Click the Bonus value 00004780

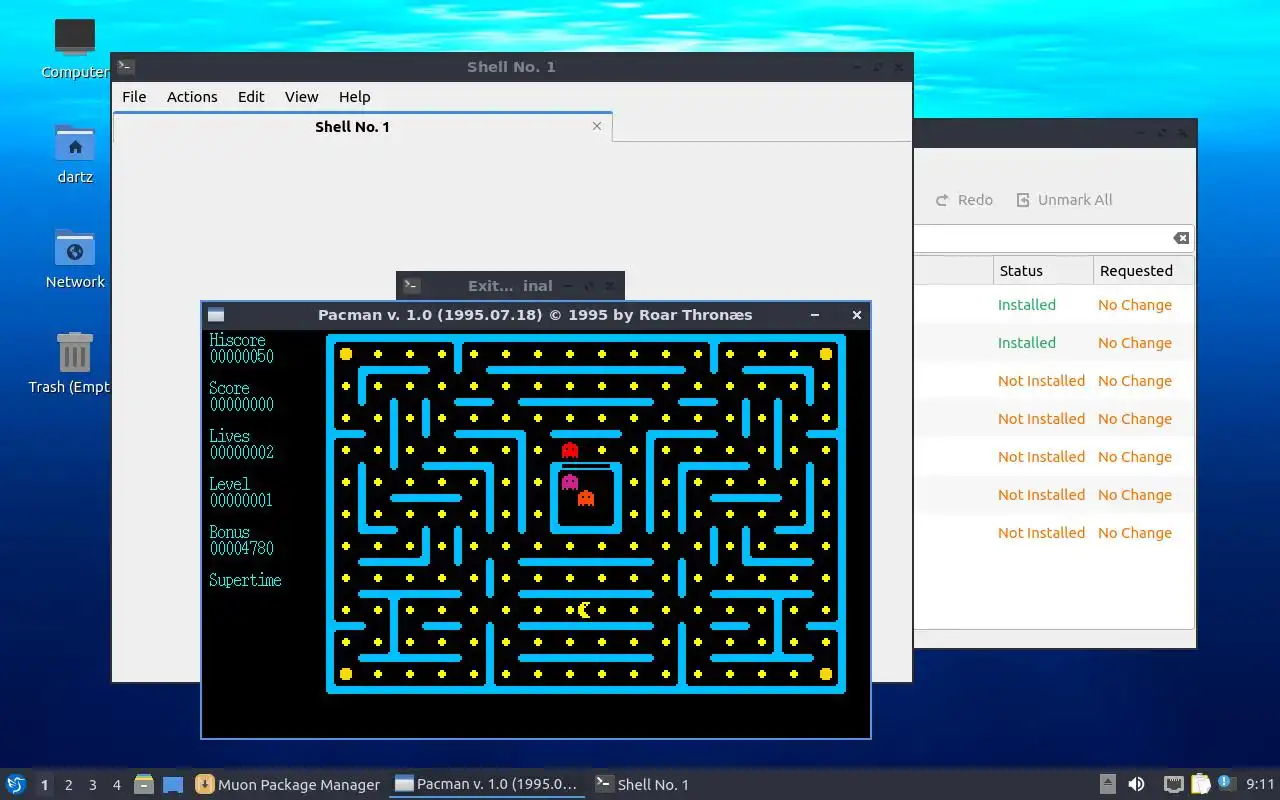click(242, 549)
